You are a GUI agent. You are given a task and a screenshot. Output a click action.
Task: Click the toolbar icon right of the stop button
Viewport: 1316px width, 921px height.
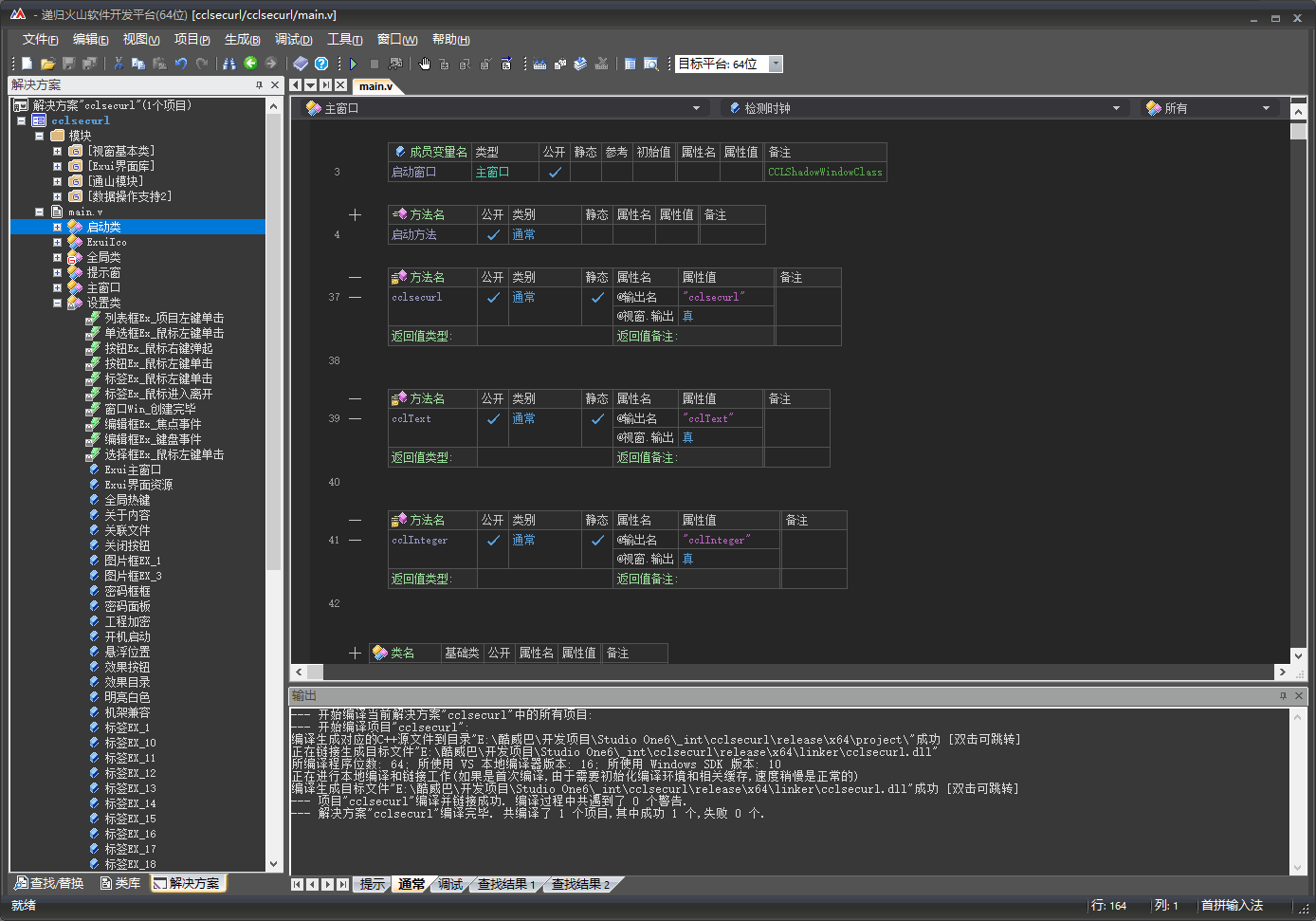[395, 64]
